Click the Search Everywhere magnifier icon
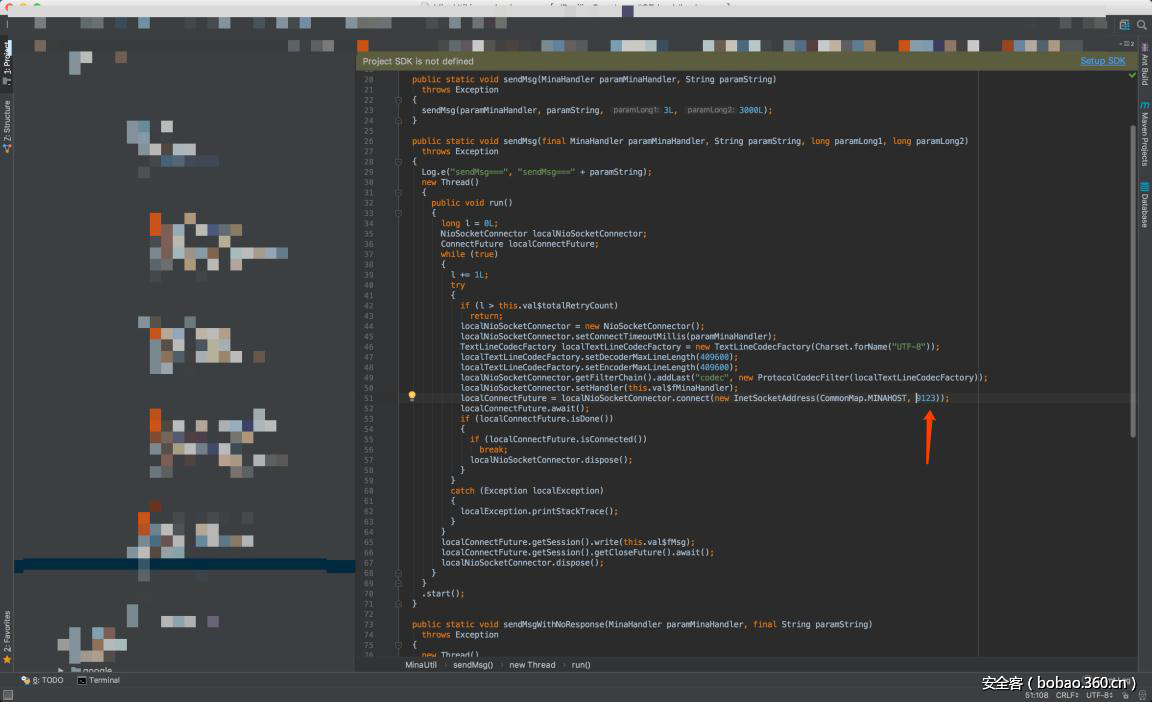 pyautogui.click(x=1141, y=25)
